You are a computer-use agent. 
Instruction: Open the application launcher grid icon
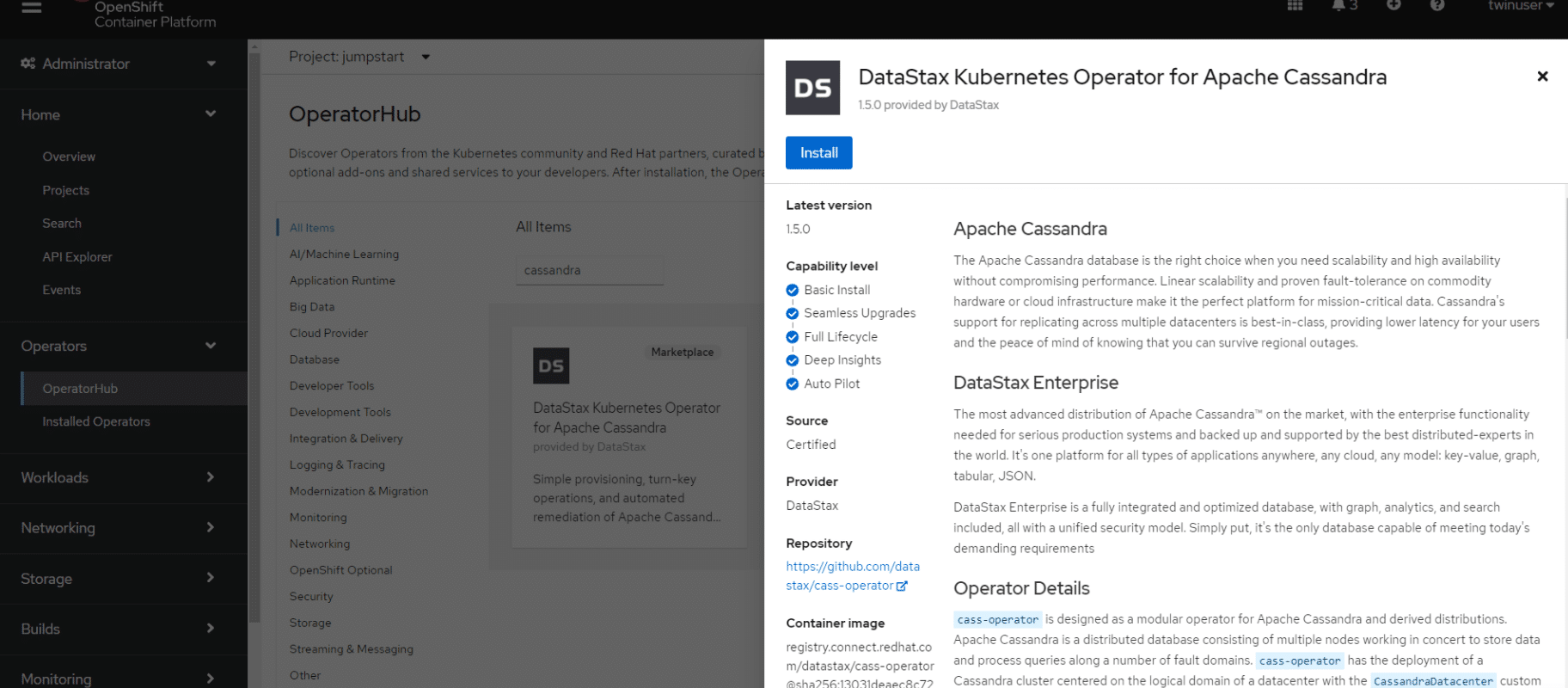1295,5
